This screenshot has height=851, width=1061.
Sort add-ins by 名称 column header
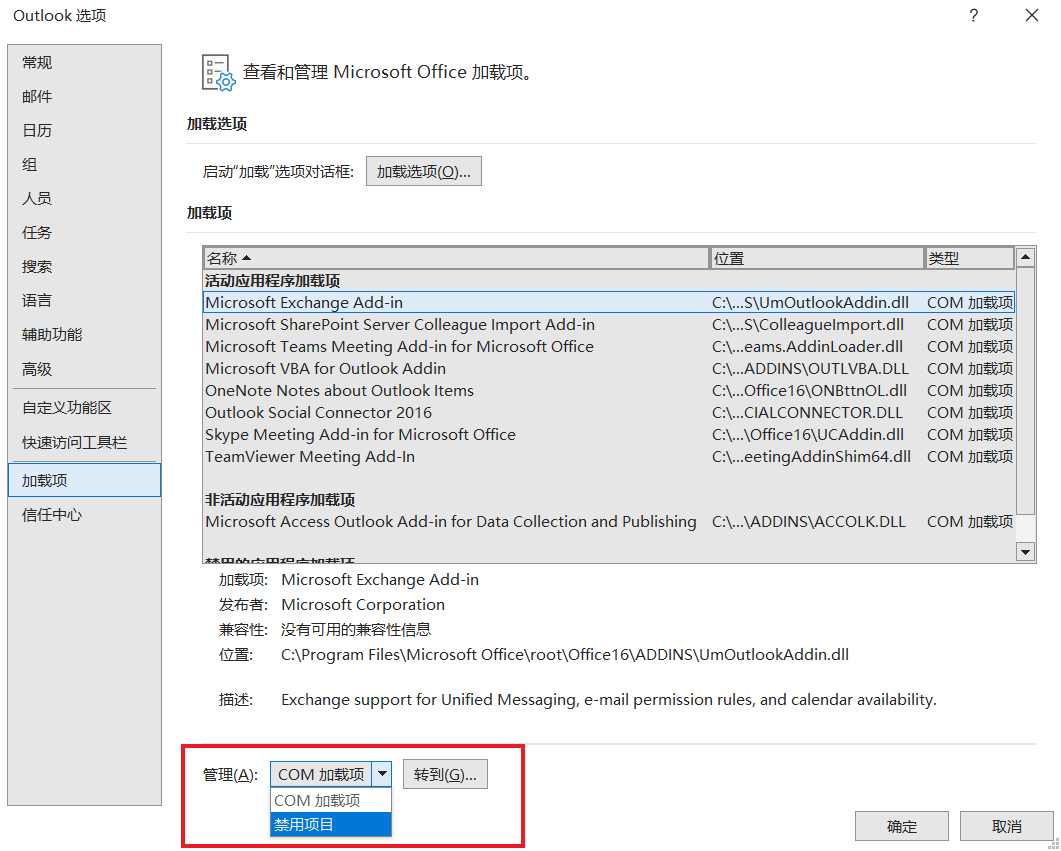(455, 258)
